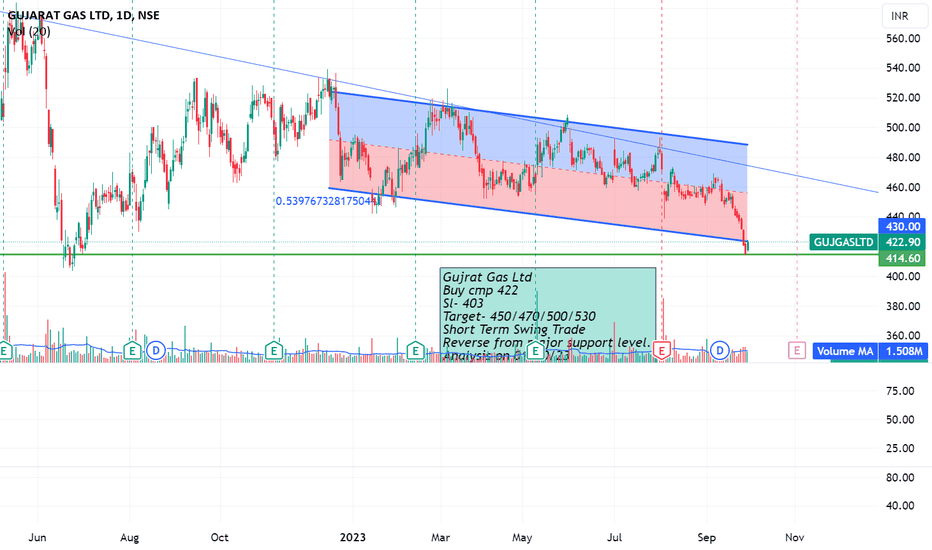Screen dimensions: 932x550
Task: Click the 1.508M volume value label
Action: 904,351
